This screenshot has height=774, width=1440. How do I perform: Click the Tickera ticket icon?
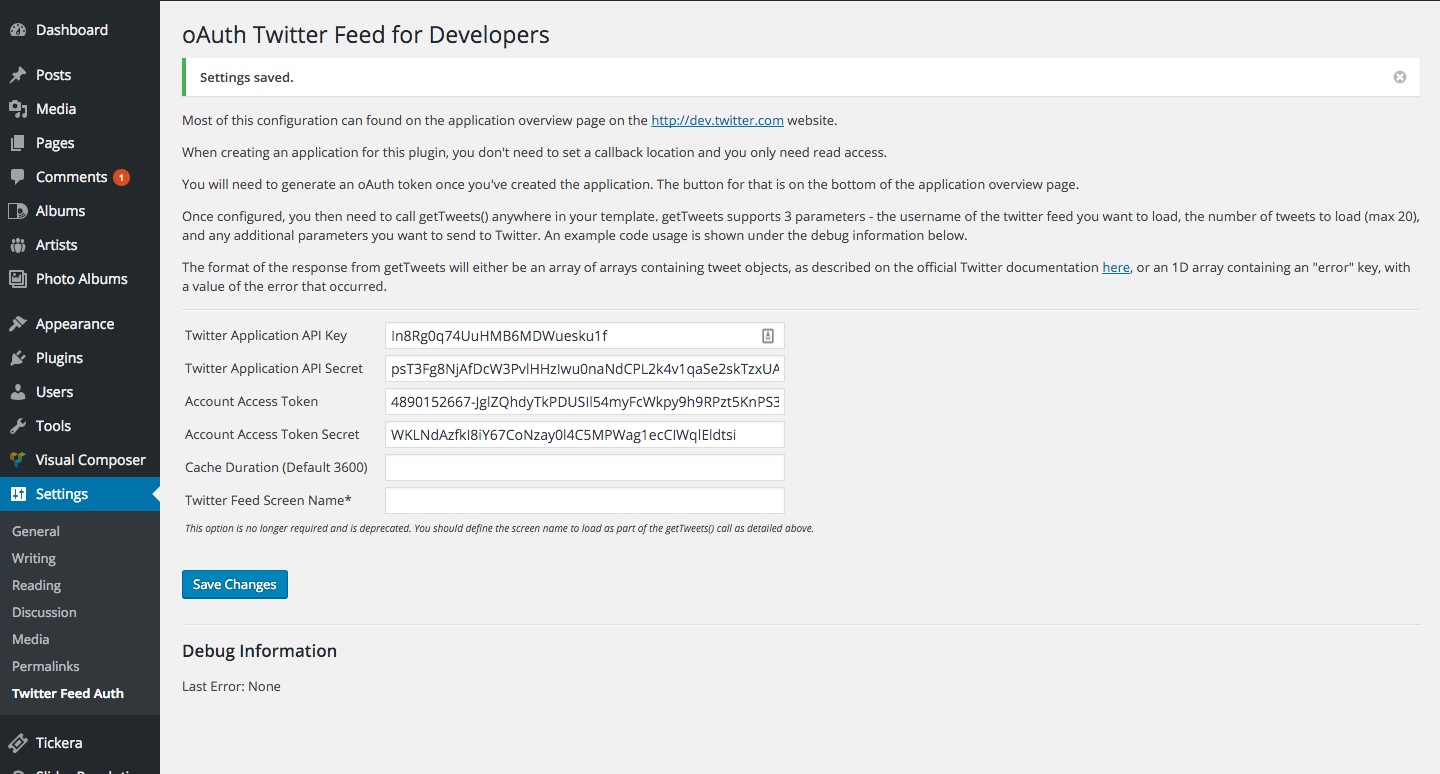coord(18,743)
